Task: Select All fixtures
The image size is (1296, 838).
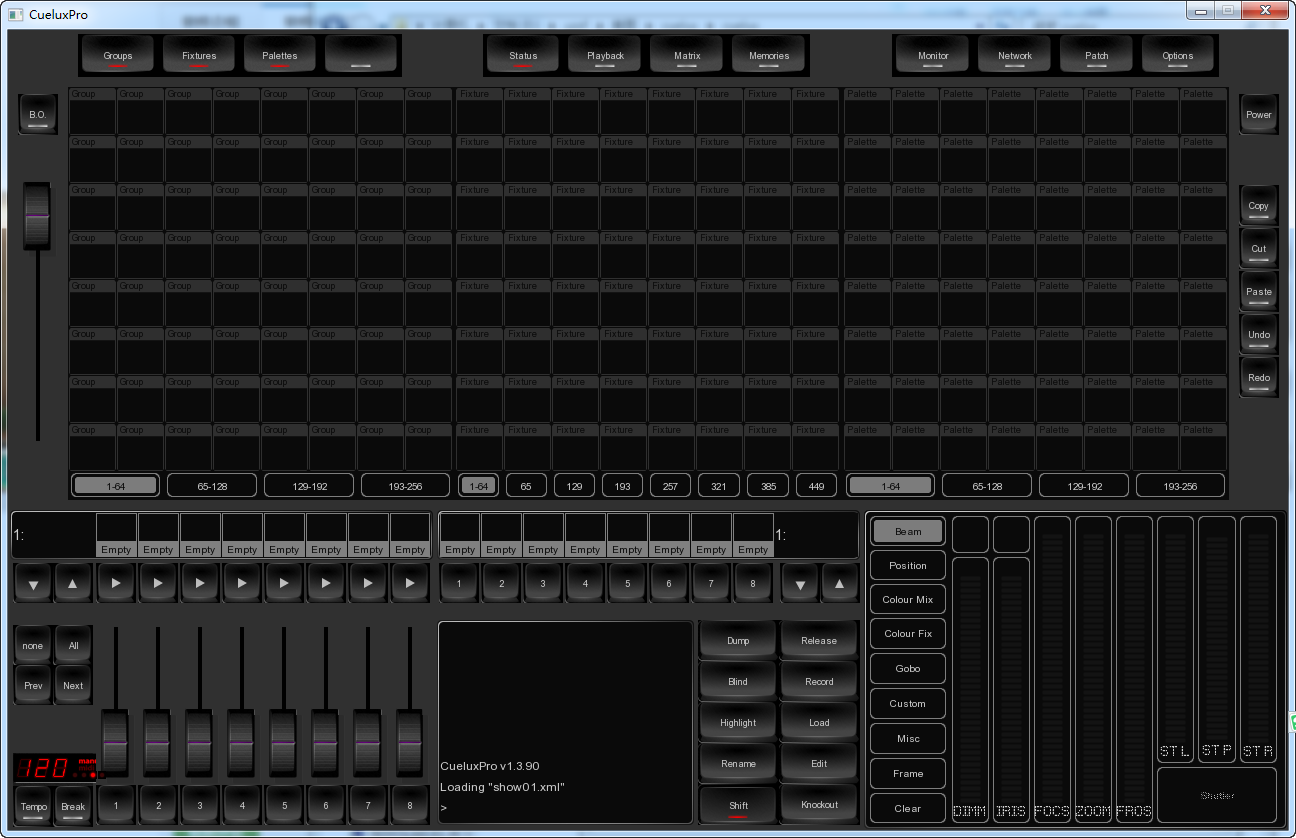Action: 73,645
